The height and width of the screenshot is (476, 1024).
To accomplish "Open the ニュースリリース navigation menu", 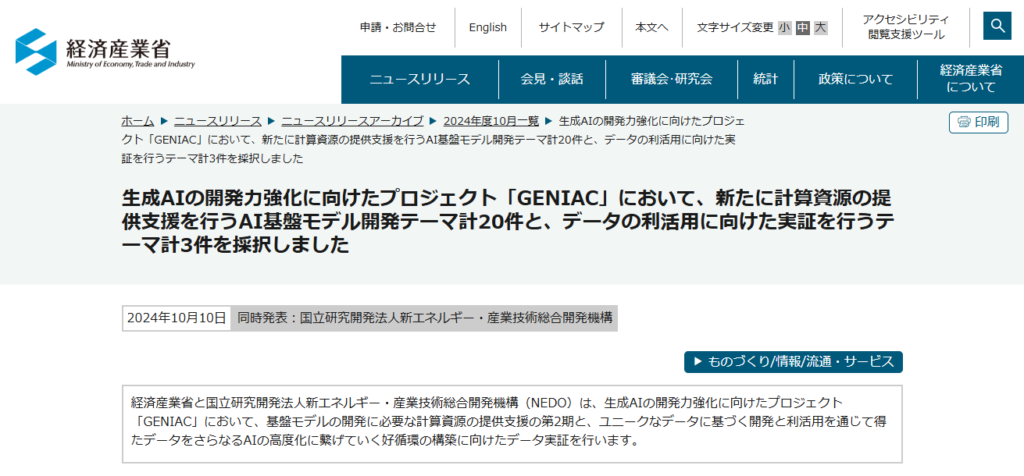I will pos(420,79).
